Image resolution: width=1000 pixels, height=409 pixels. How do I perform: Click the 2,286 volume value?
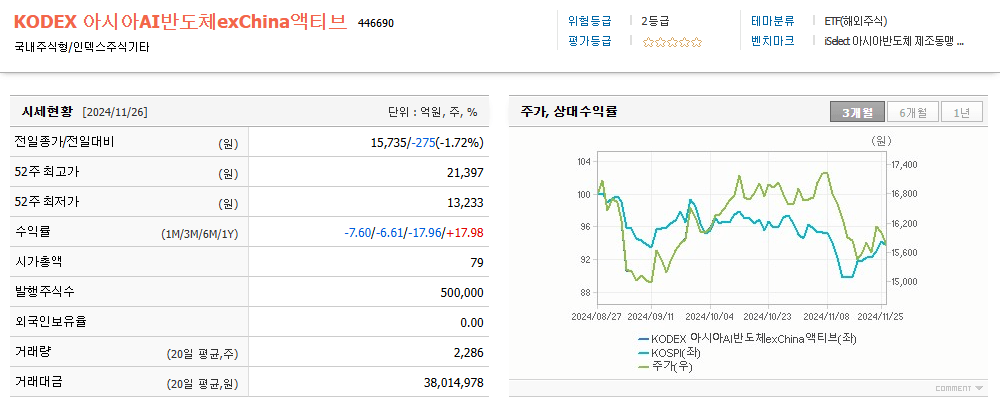(469, 353)
